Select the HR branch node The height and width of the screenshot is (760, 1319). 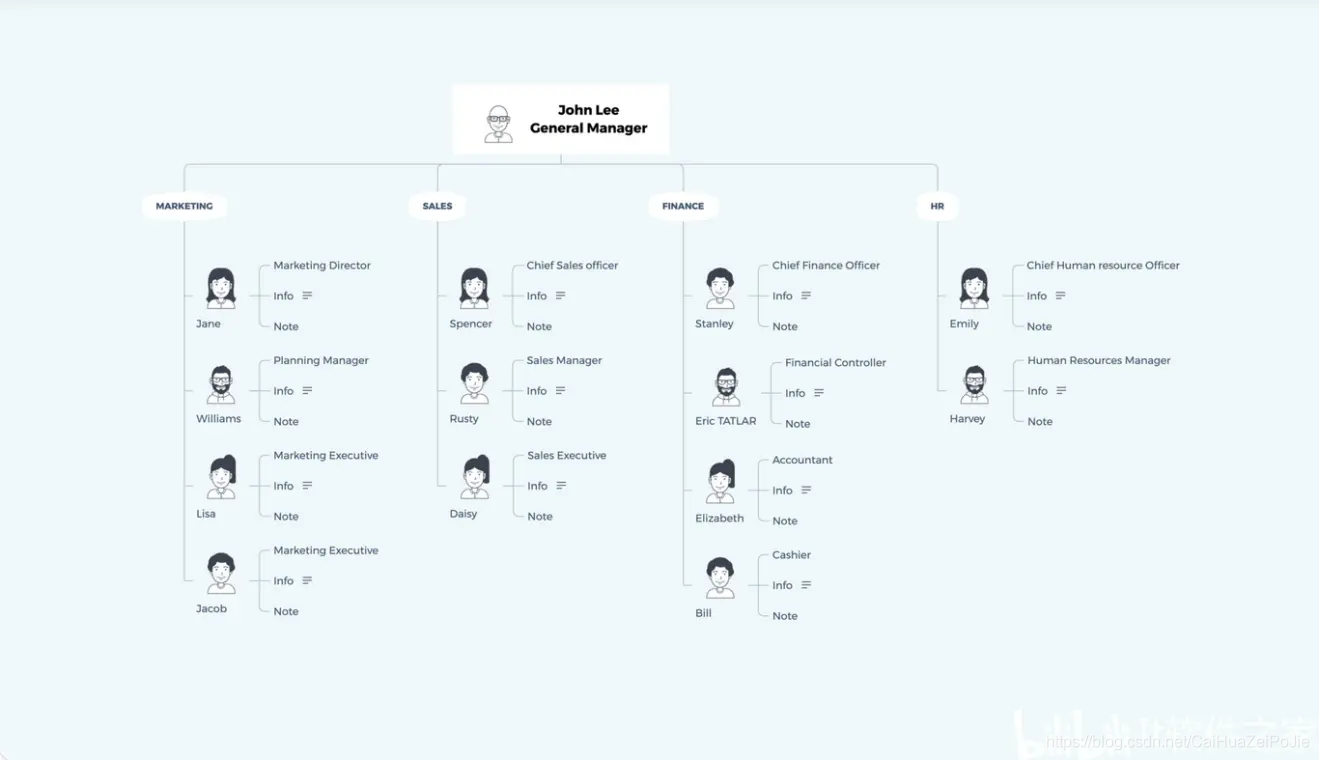937,206
